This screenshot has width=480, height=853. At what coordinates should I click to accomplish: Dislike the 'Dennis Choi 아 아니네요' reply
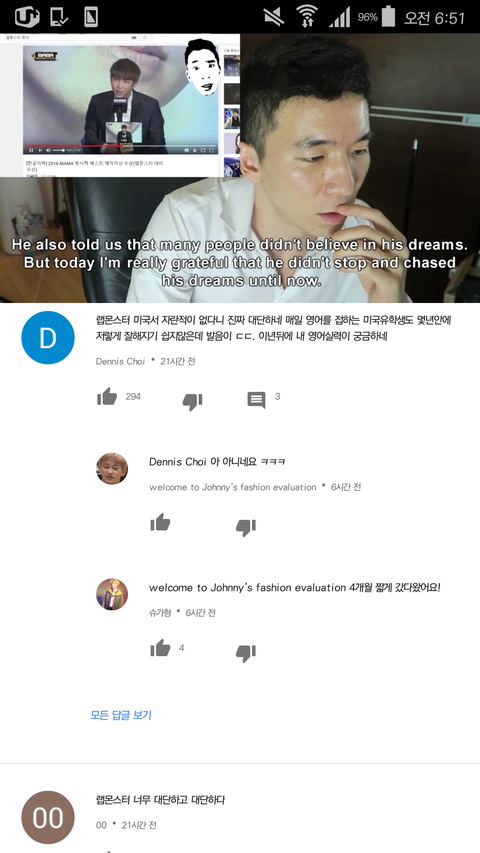[245, 528]
